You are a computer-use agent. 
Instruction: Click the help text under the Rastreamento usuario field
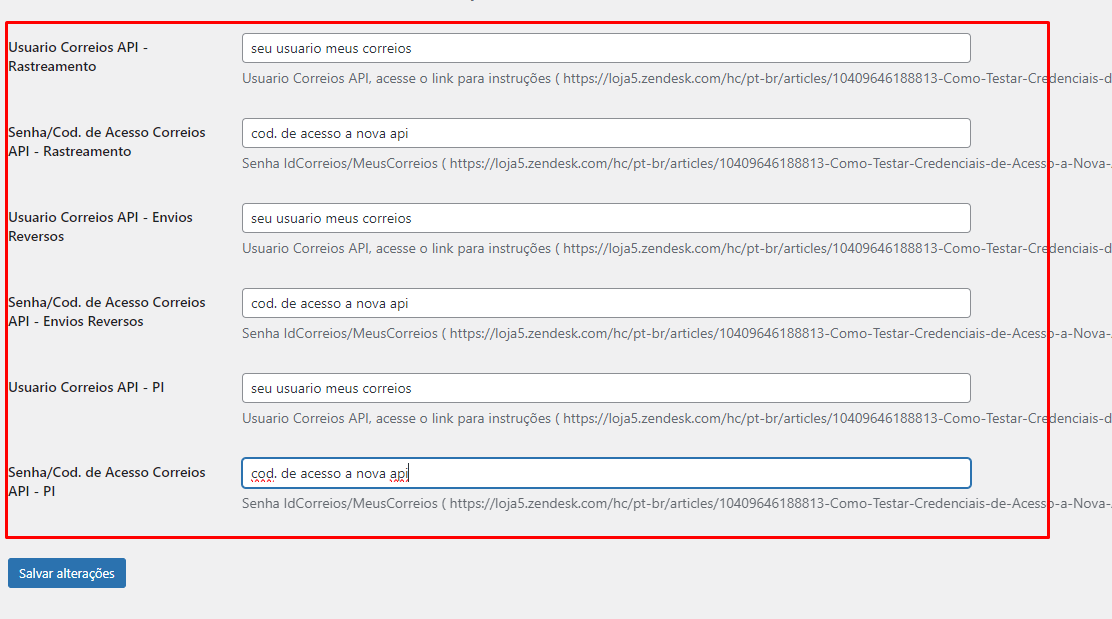(x=677, y=79)
